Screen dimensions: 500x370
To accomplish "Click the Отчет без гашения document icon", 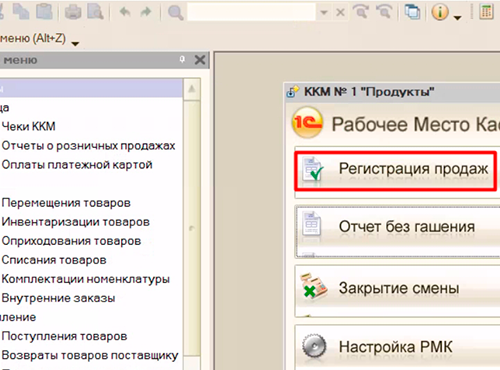I will [x=311, y=224].
